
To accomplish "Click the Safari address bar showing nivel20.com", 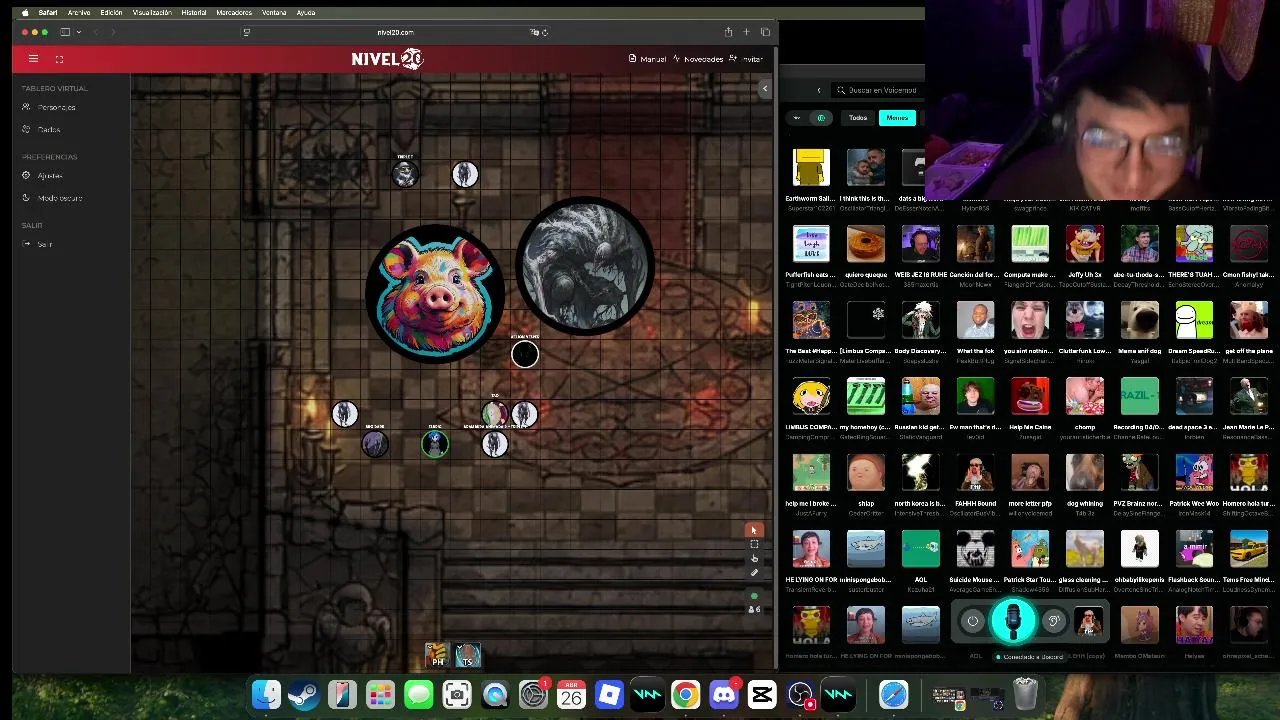I will pos(395,32).
